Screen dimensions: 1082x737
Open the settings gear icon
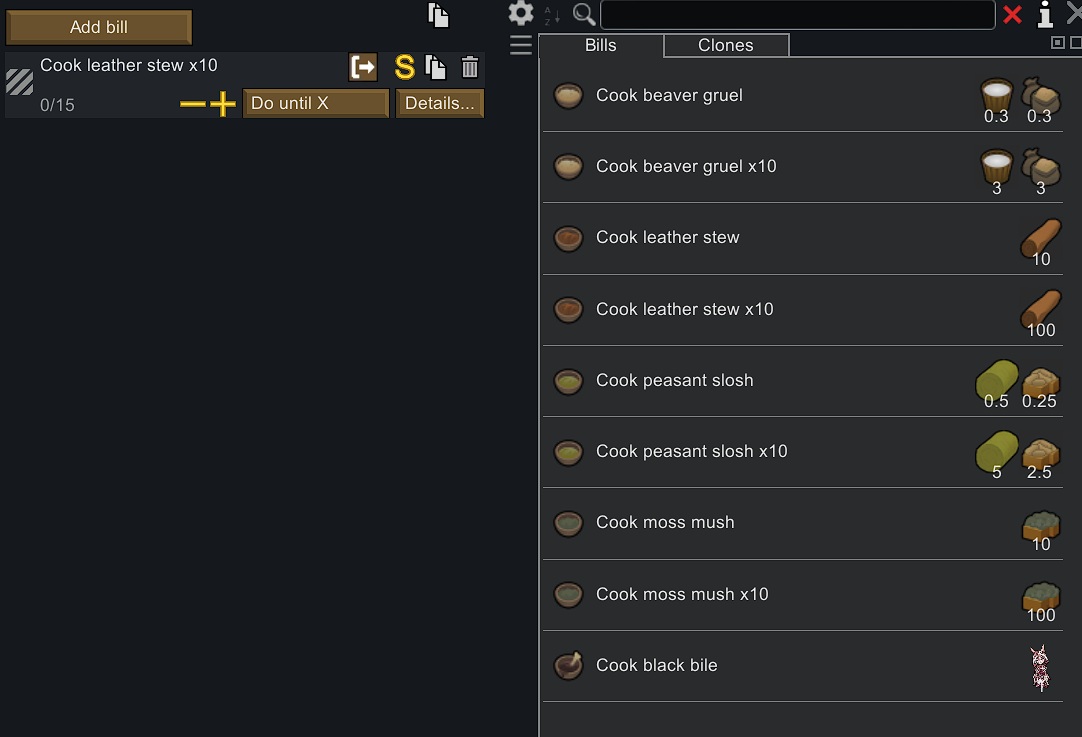520,13
